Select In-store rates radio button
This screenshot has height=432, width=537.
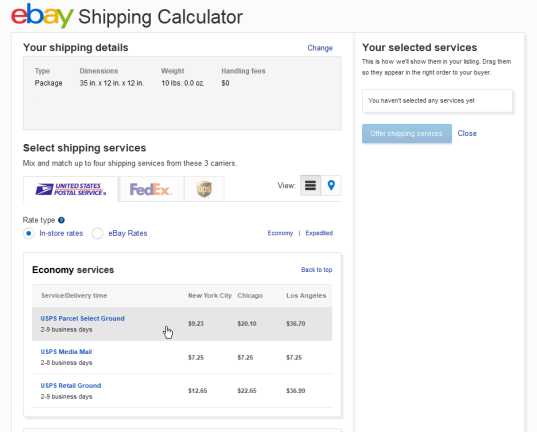point(29,233)
